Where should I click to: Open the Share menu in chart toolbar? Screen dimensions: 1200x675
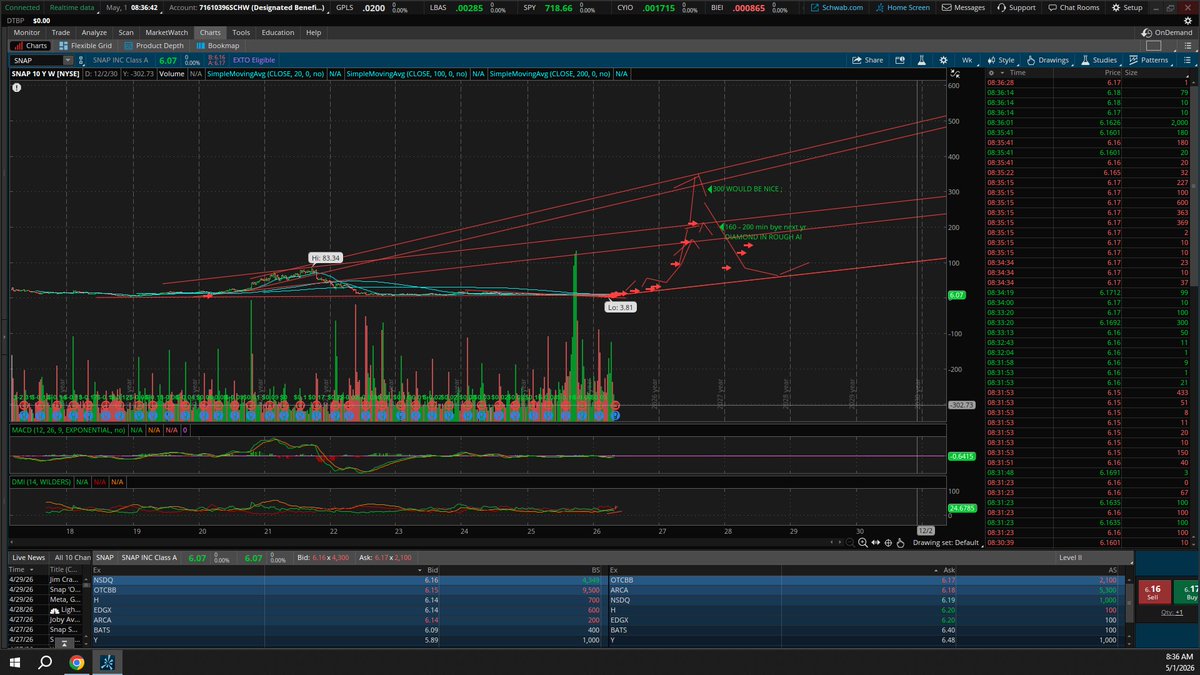pyautogui.click(x=868, y=60)
